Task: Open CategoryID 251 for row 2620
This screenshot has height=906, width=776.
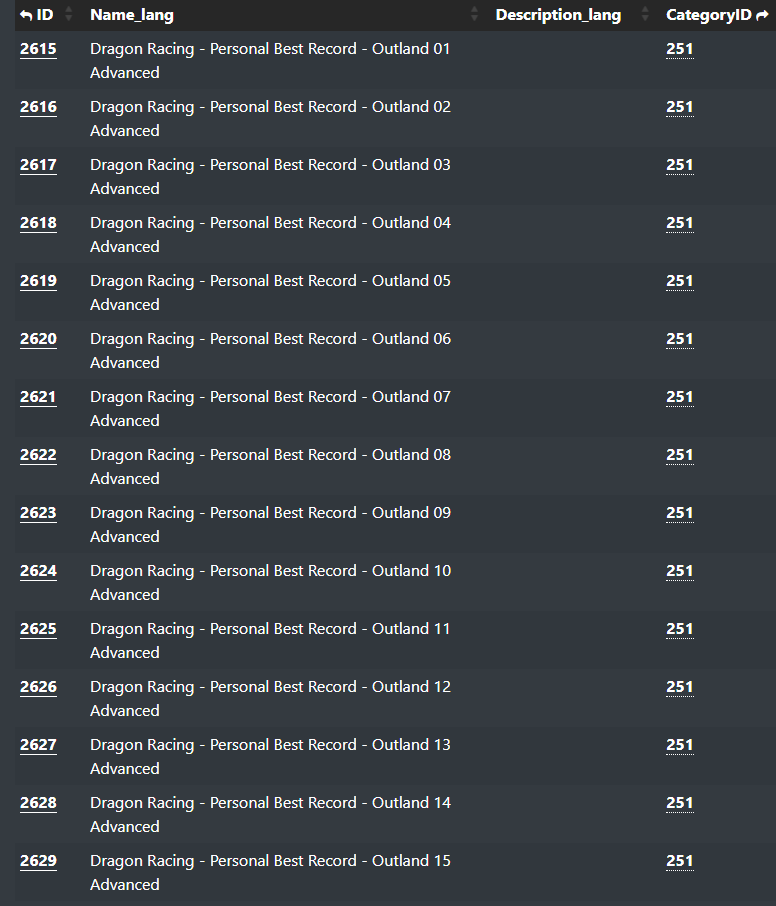Action: (x=680, y=339)
